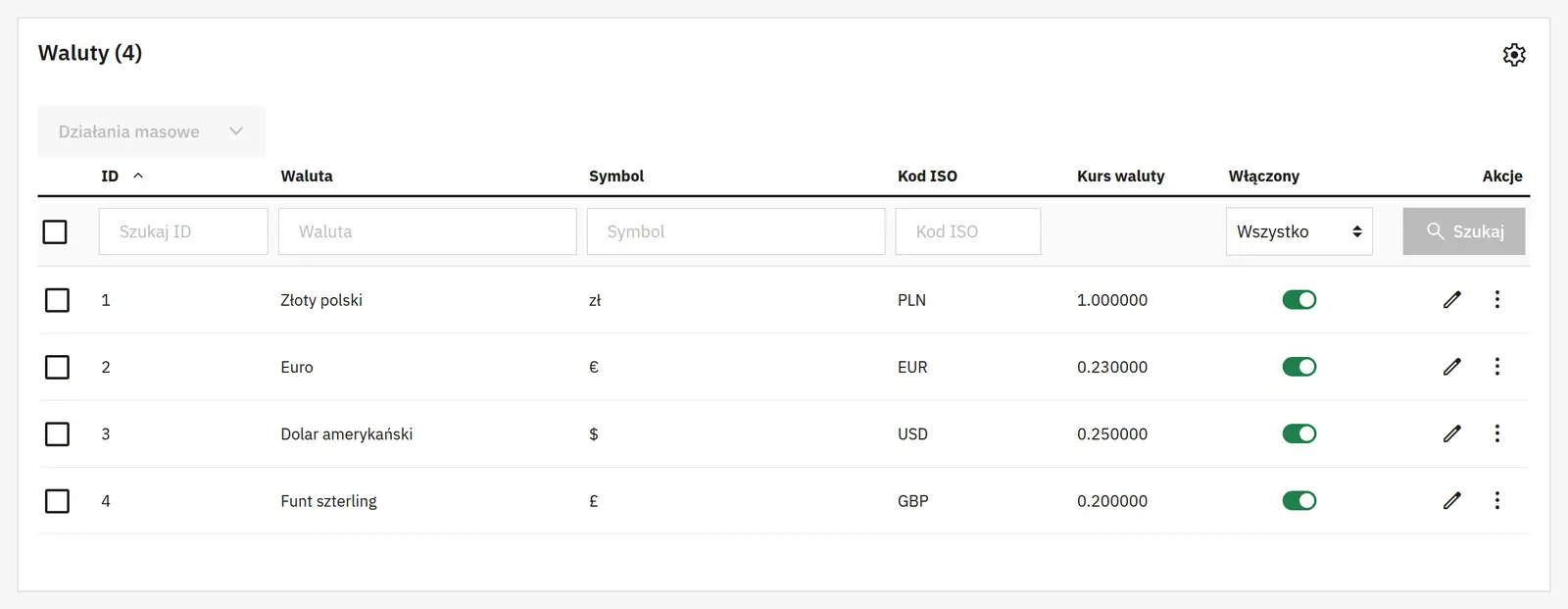Click the Szukaj search button

tap(1464, 231)
